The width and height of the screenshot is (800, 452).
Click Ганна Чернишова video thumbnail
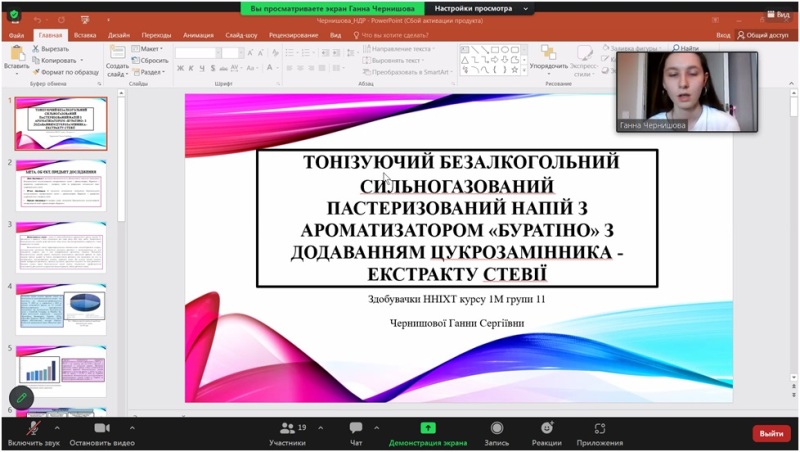tap(687, 92)
